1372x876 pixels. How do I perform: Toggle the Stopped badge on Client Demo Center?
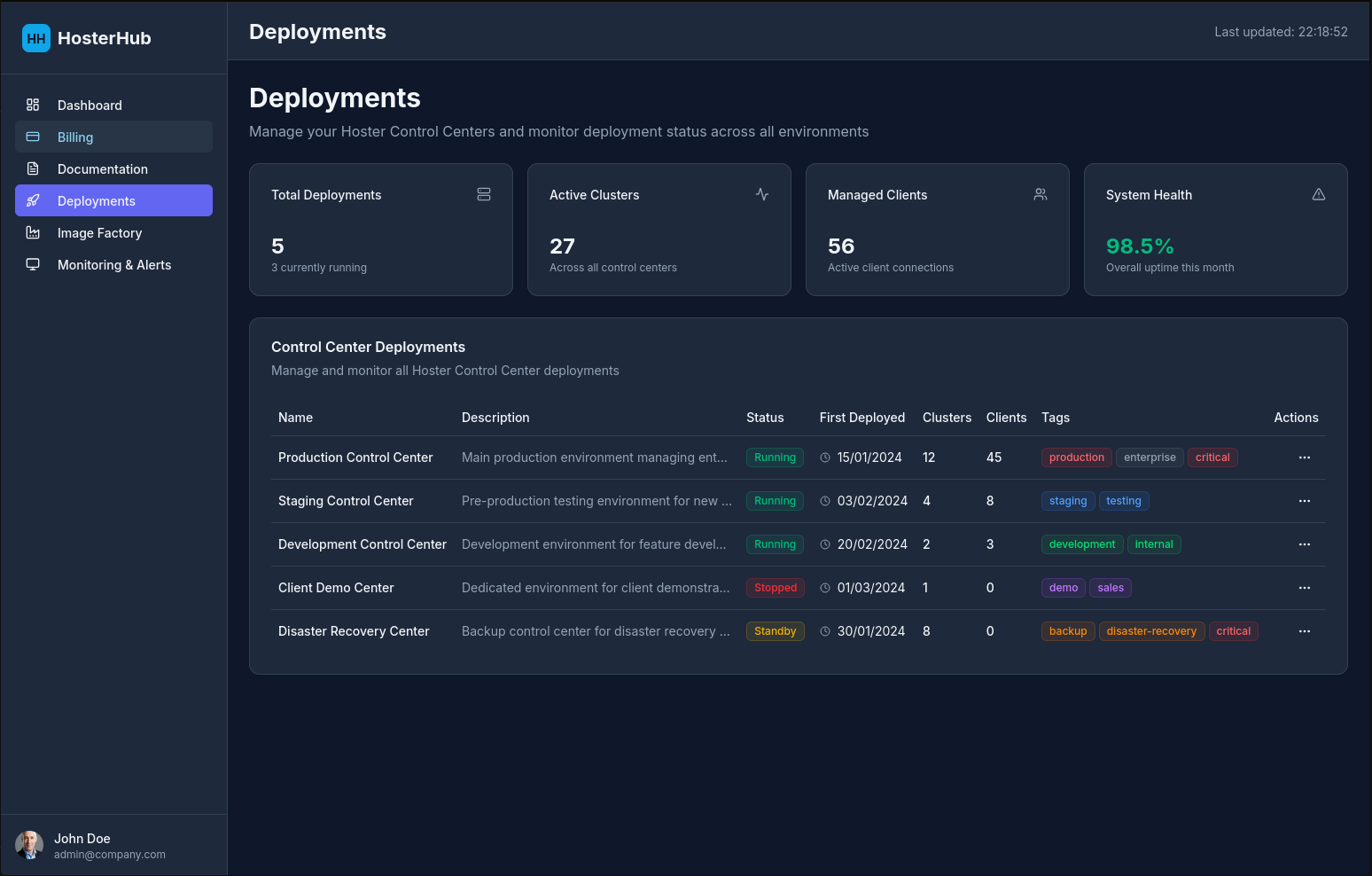[775, 587]
